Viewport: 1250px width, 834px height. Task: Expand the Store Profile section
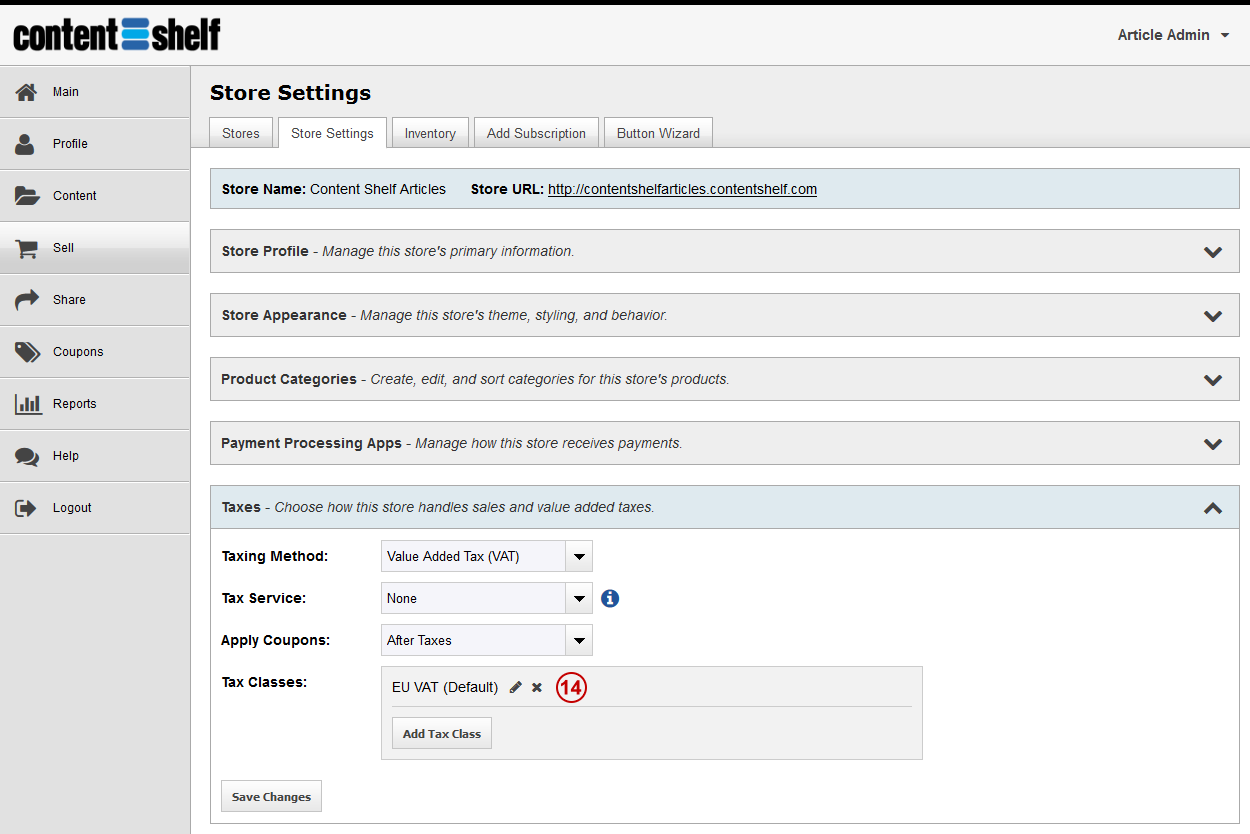tap(1213, 252)
